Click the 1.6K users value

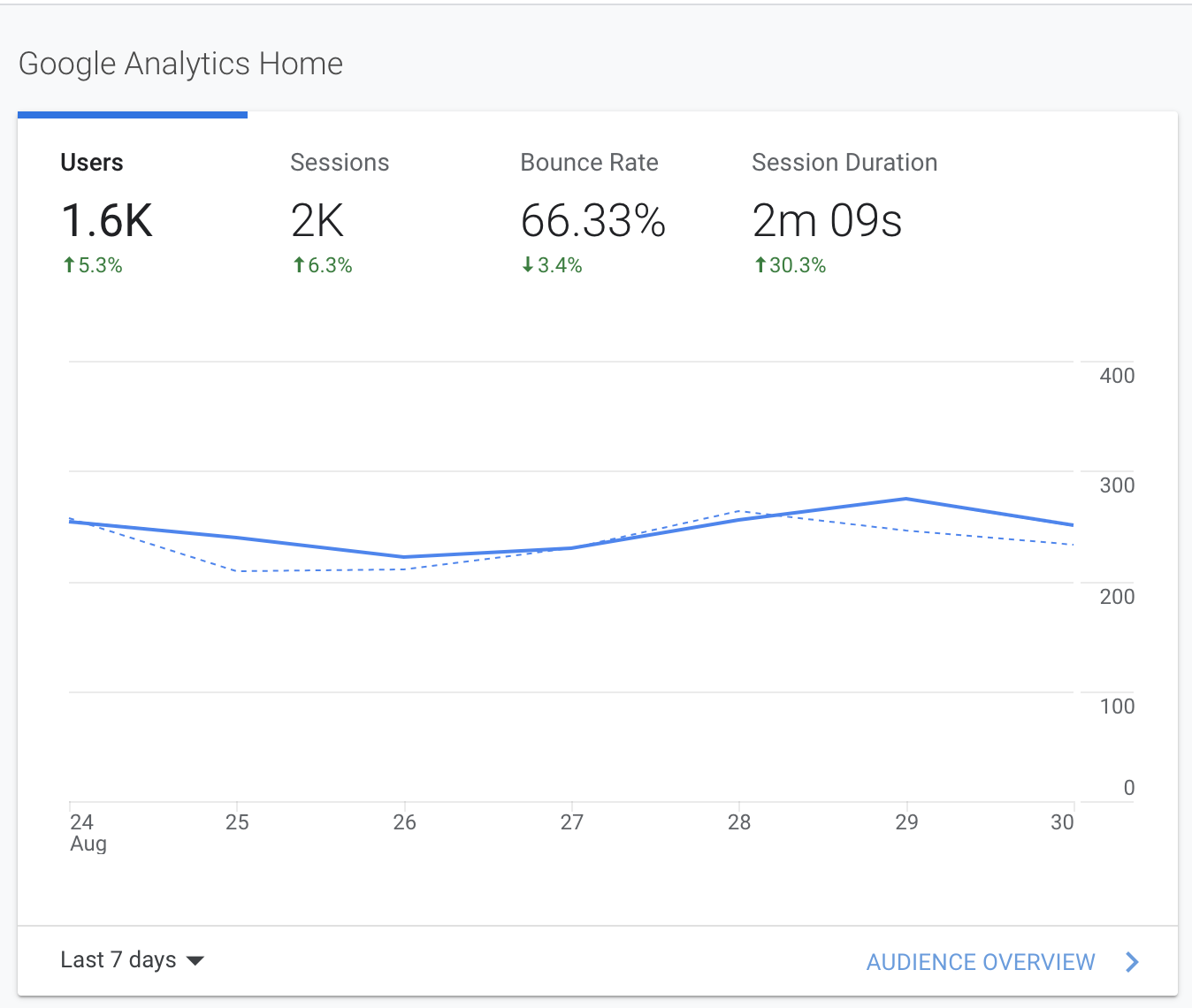pos(107,220)
